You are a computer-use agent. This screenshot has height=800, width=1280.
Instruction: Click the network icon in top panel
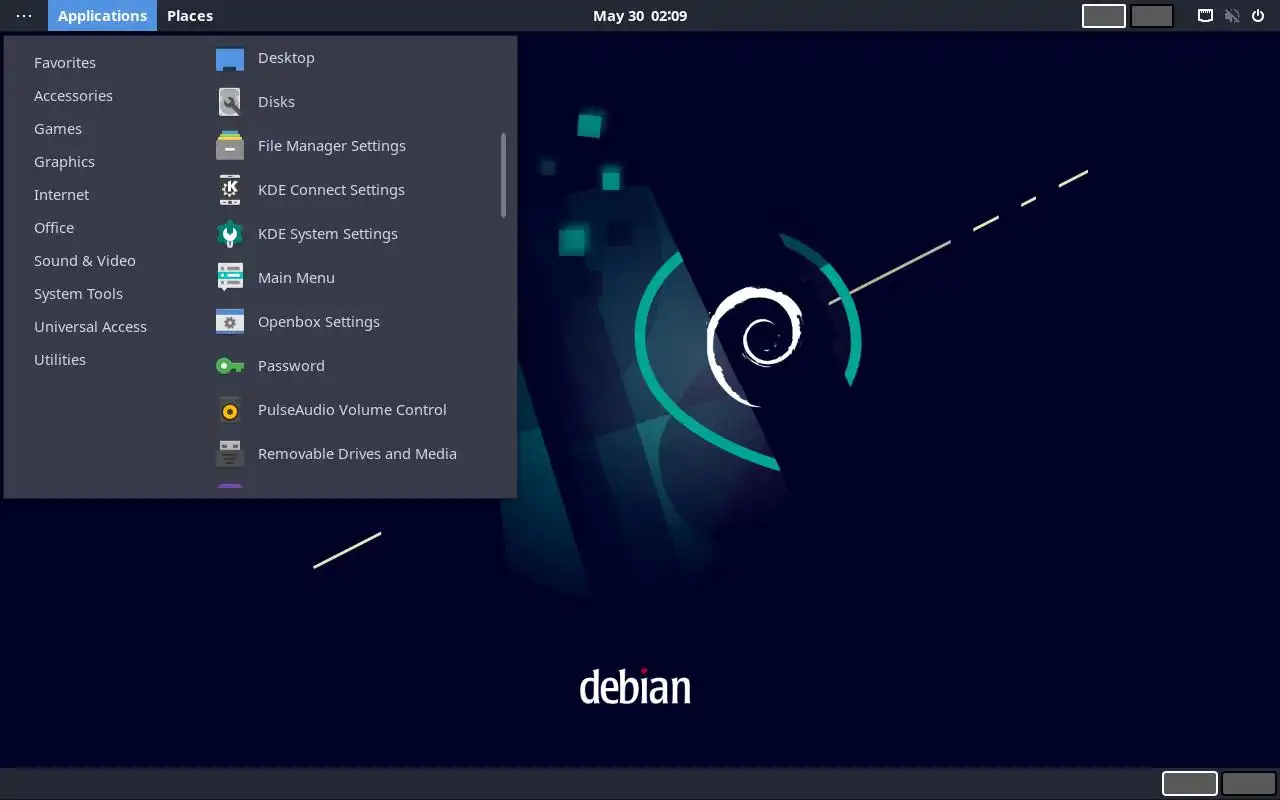pos(1206,16)
